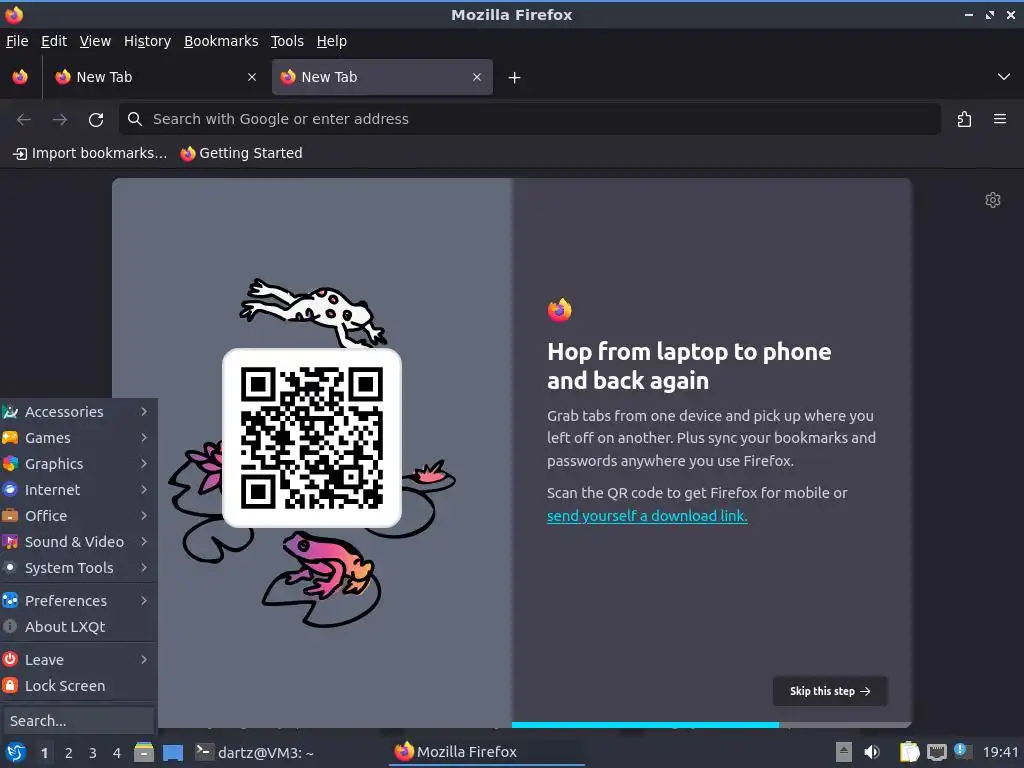Click the address bar search field
Screen dimensions: 1024x768
coord(530,120)
